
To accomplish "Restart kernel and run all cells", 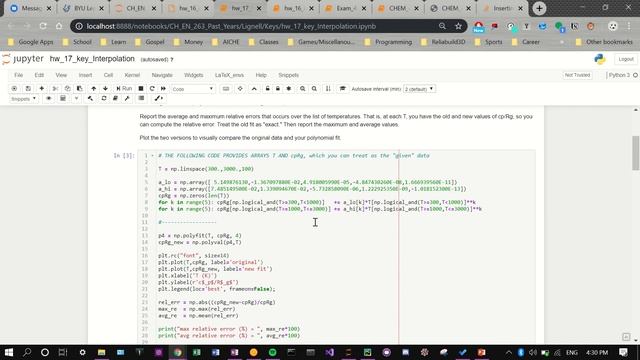I will pos(163,89).
